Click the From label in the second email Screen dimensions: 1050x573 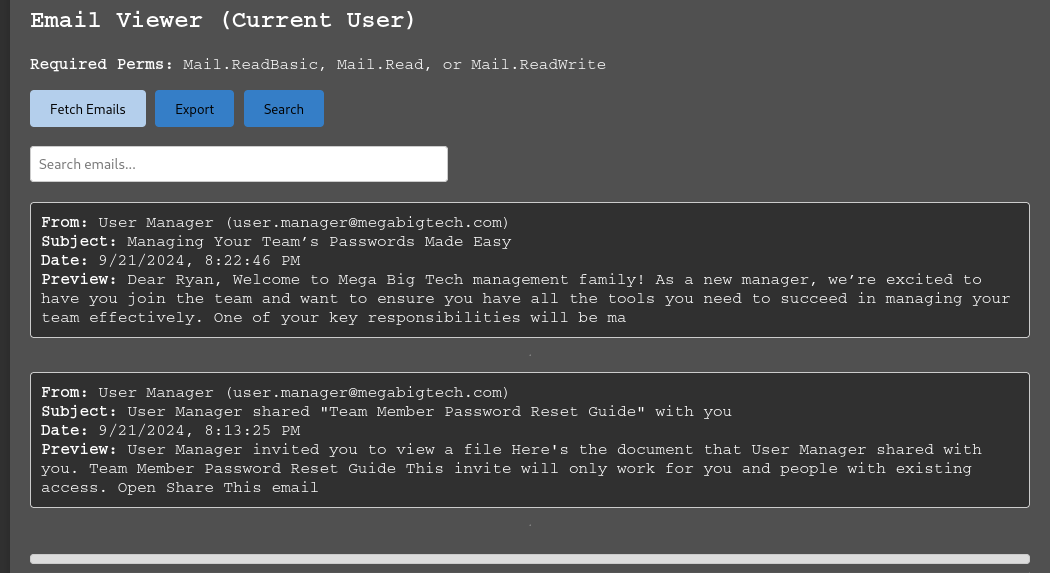65,392
